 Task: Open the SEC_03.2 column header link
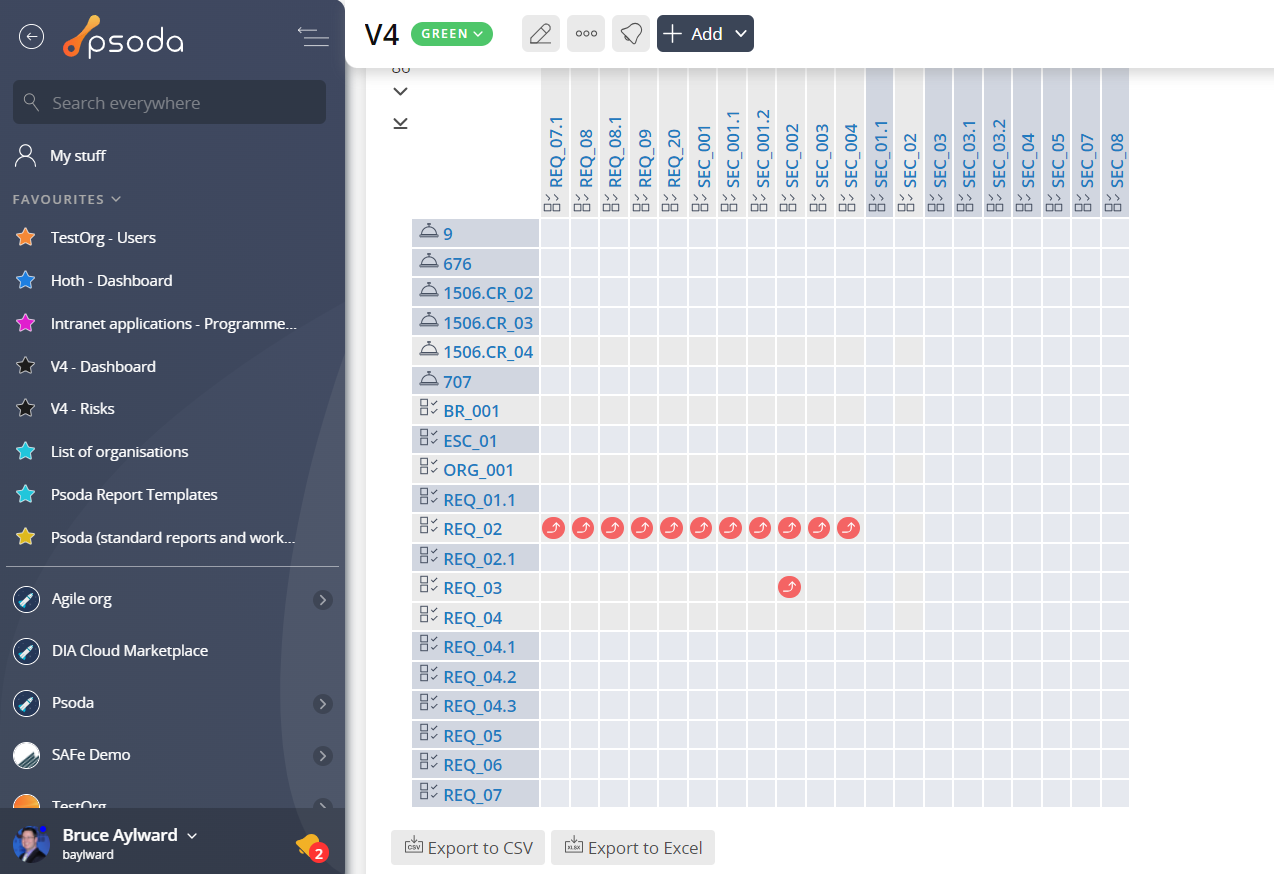[x=999, y=153]
